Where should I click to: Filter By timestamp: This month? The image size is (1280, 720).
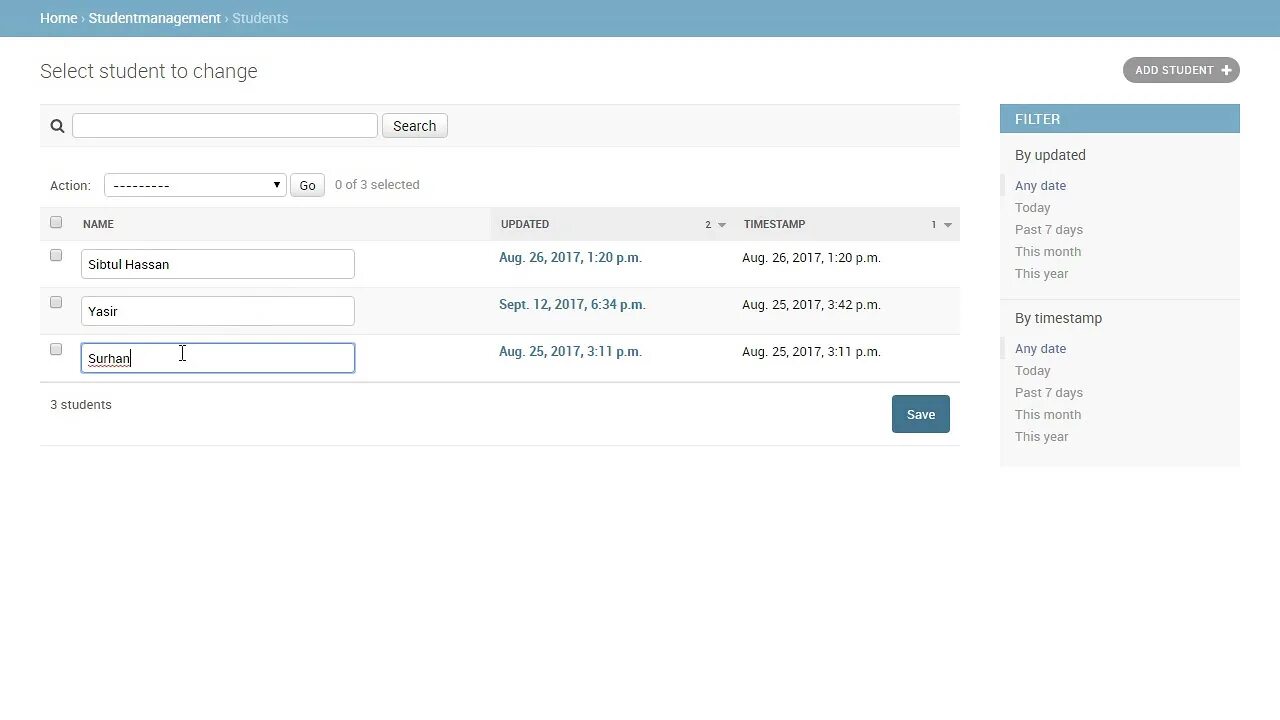pyautogui.click(x=1048, y=414)
